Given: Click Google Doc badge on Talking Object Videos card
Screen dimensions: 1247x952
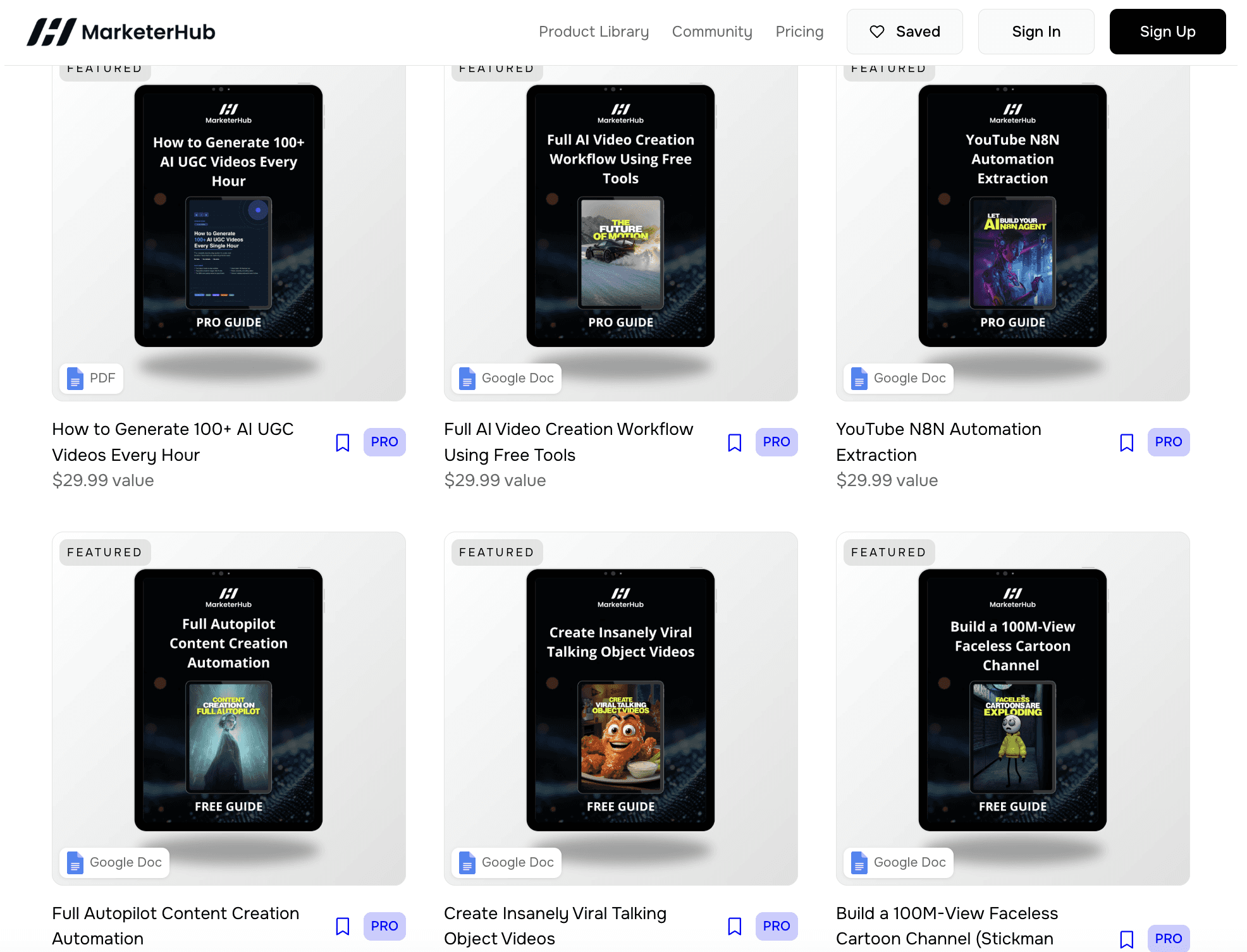Looking at the screenshot, I should tap(507, 863).
